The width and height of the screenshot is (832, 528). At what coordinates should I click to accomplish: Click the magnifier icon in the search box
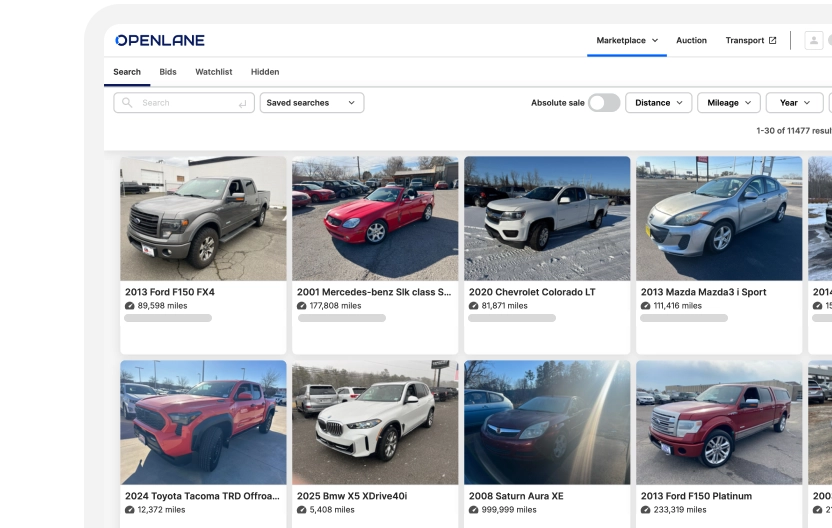pos(127,102)
